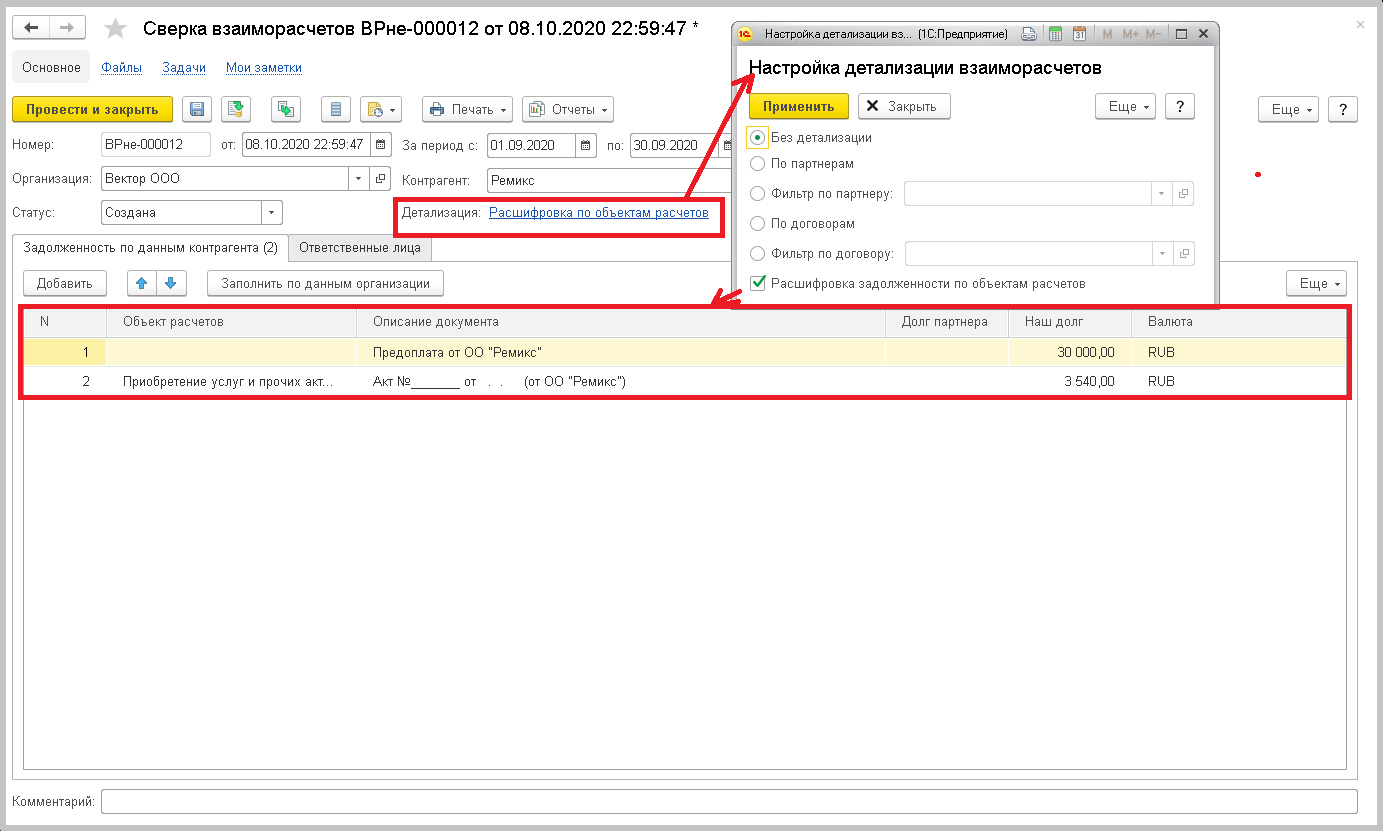
Task: Select the 'По договорам' radio button
Action: pos(758,223)
